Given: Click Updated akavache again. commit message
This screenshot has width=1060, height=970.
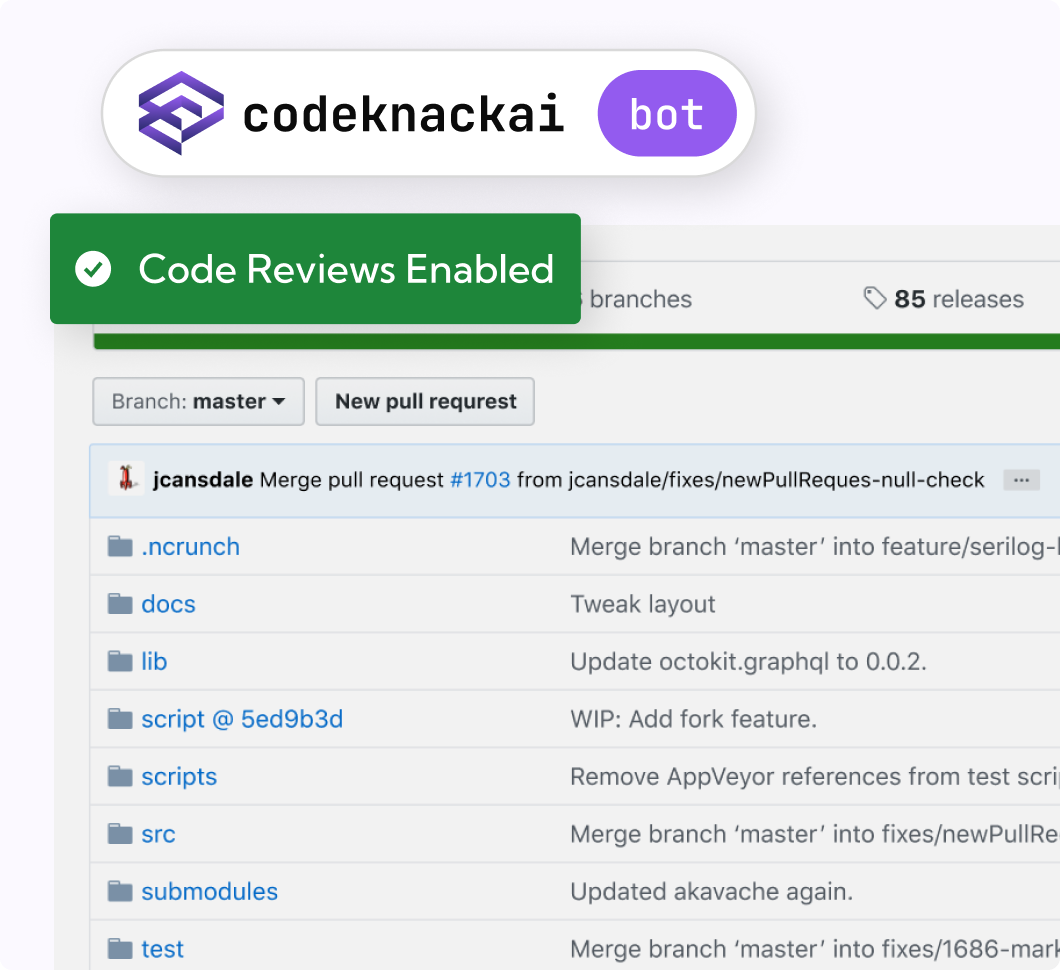Looking at the screenshot, I should 712,892.
